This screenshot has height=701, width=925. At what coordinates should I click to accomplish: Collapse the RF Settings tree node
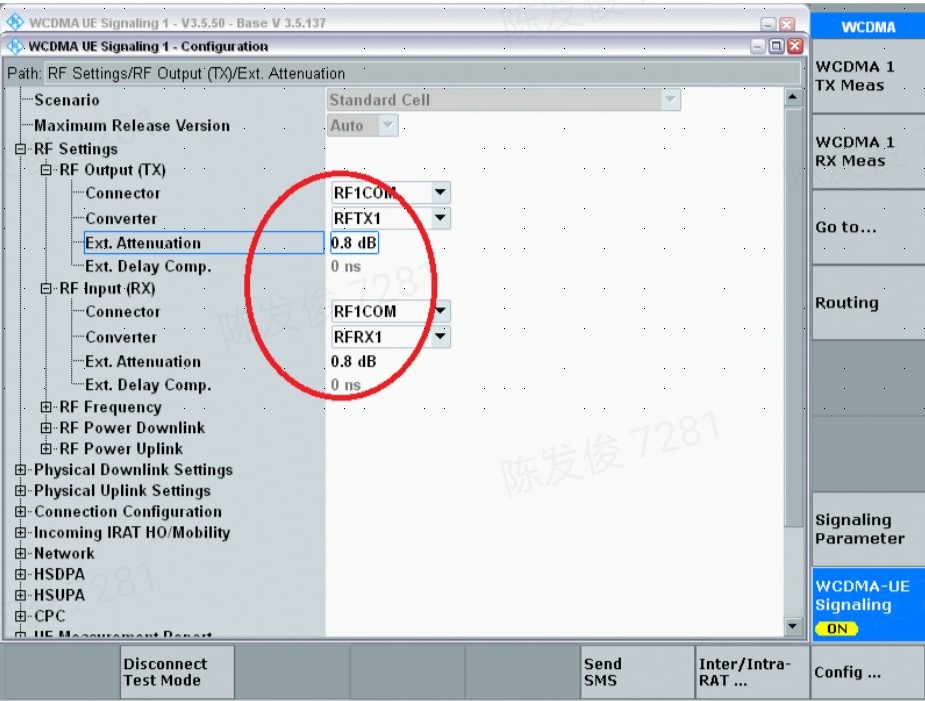click(x=21, y=149)
